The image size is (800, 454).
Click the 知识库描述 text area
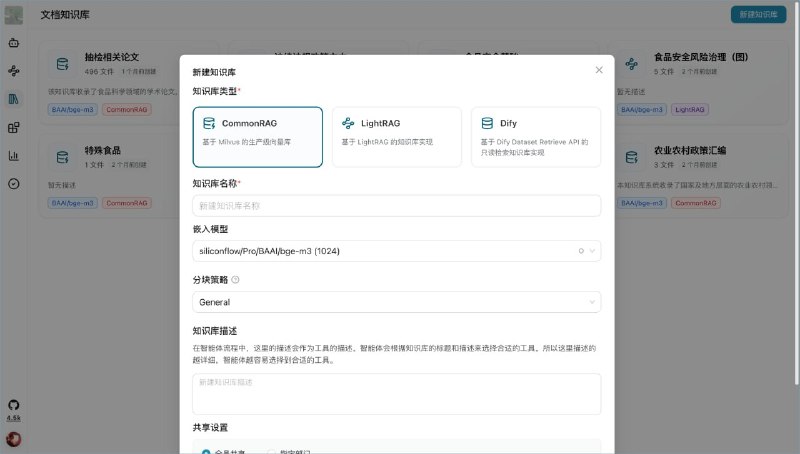[396, 394]
